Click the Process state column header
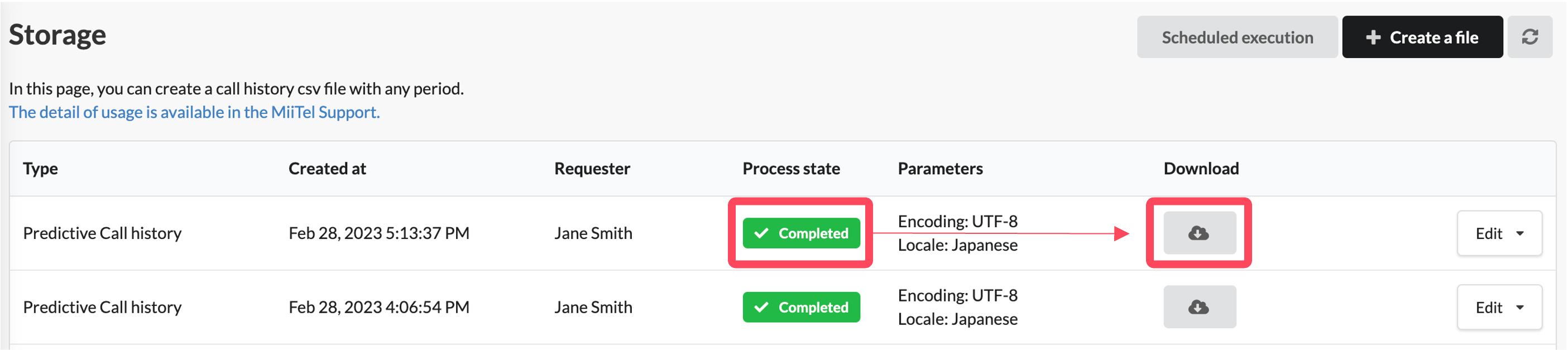 click(x=790, y=169)
